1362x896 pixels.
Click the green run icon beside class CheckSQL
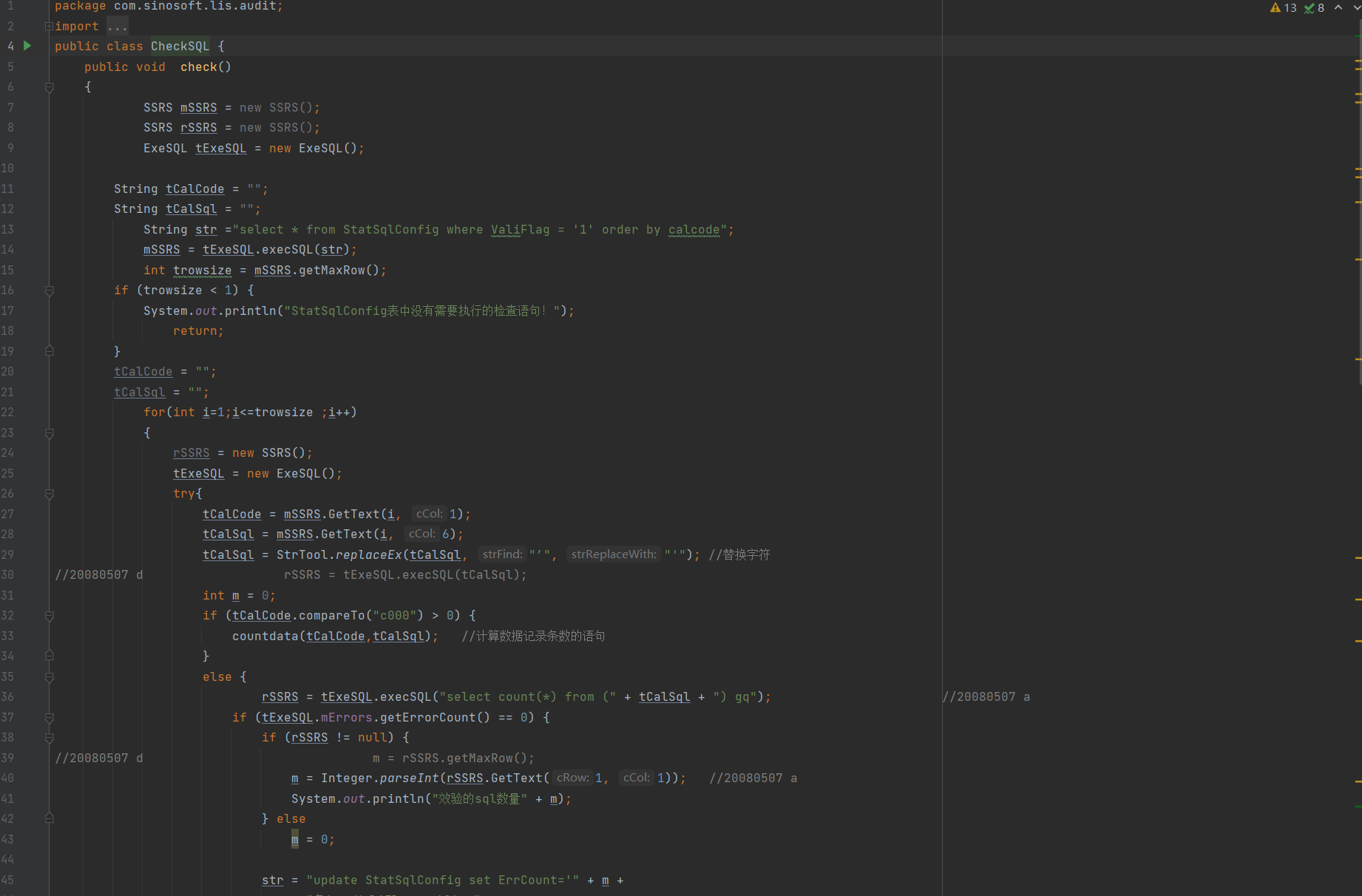coord(27,46)
